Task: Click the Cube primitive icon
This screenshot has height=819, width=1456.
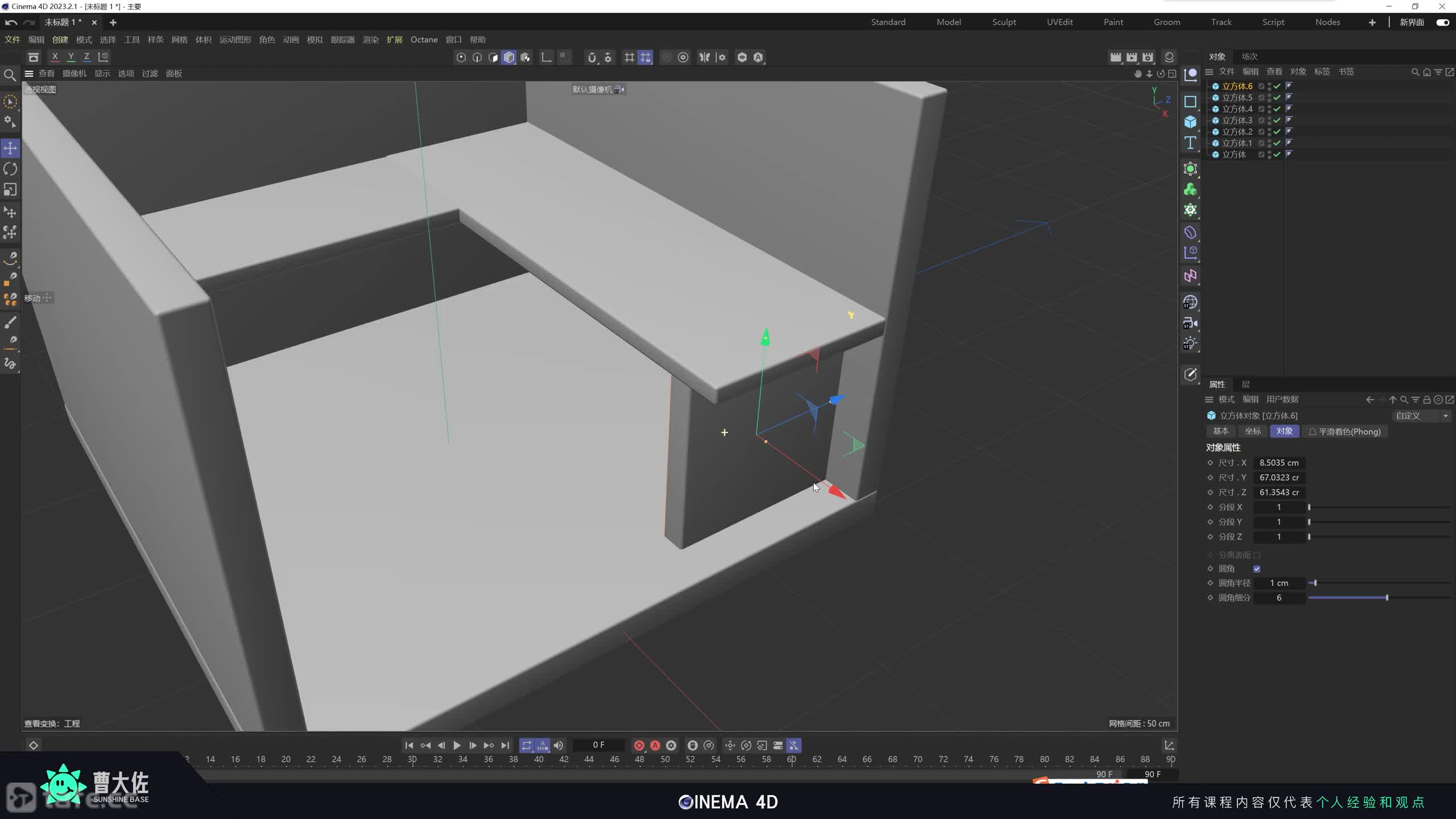Action: coord(1190,122)
